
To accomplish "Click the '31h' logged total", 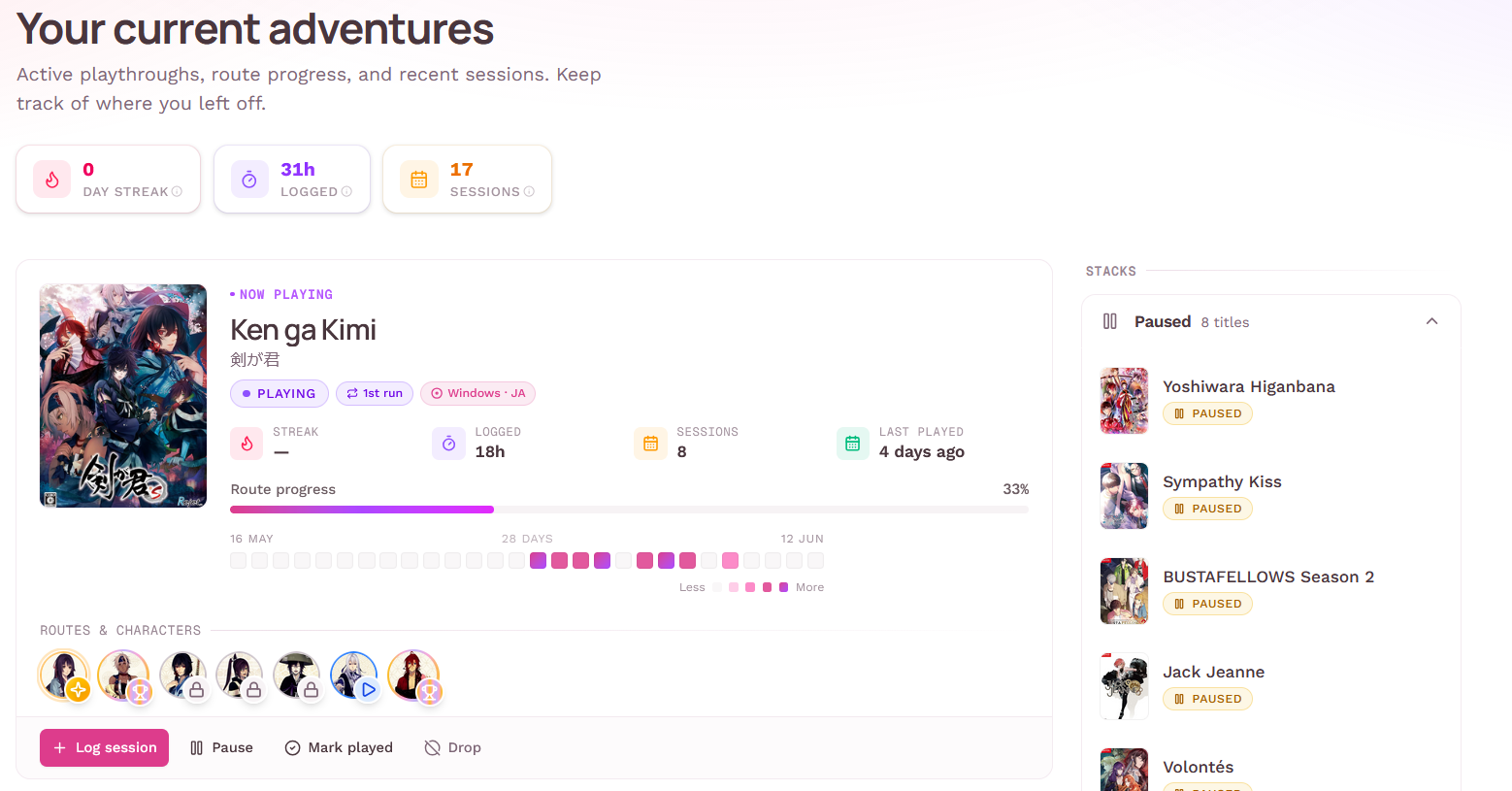I will pos(298,169).
